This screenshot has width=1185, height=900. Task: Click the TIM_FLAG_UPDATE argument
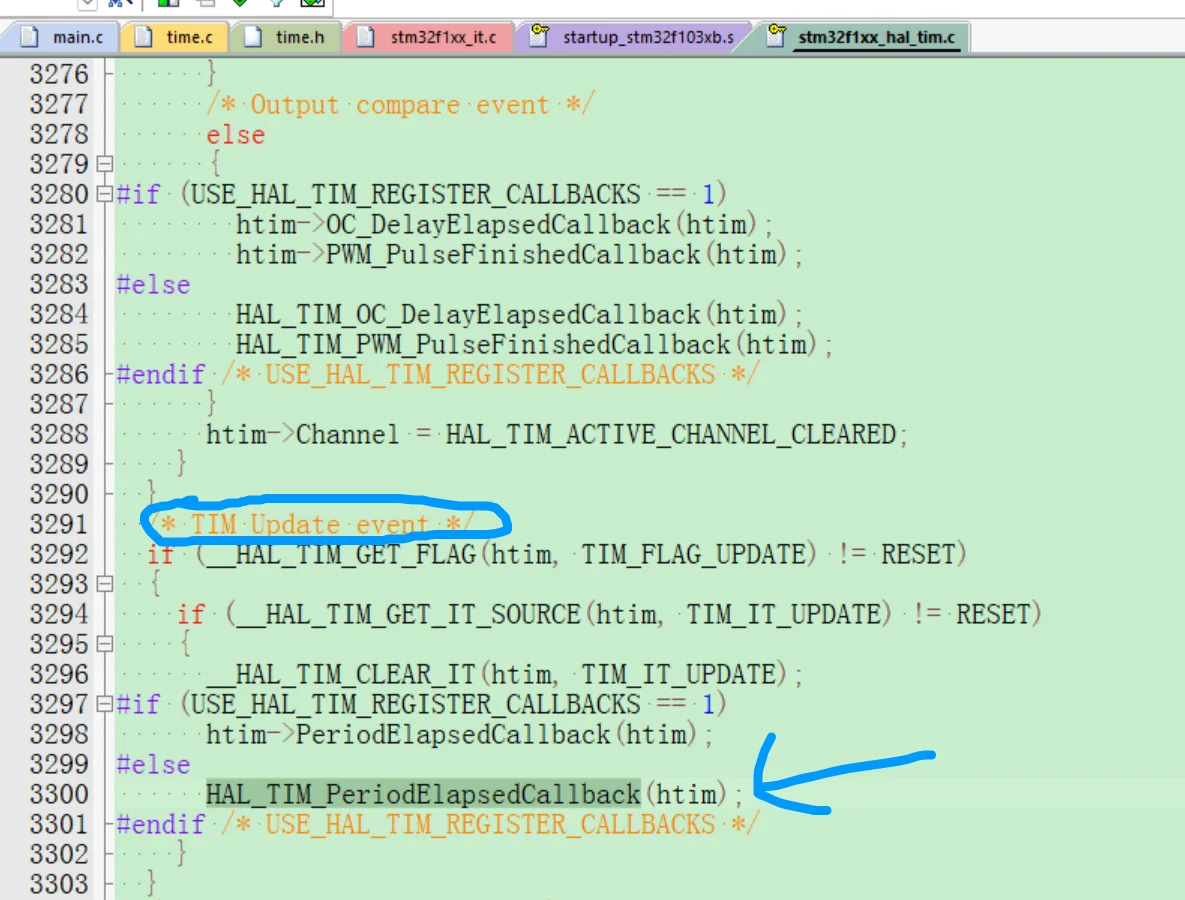693,555
